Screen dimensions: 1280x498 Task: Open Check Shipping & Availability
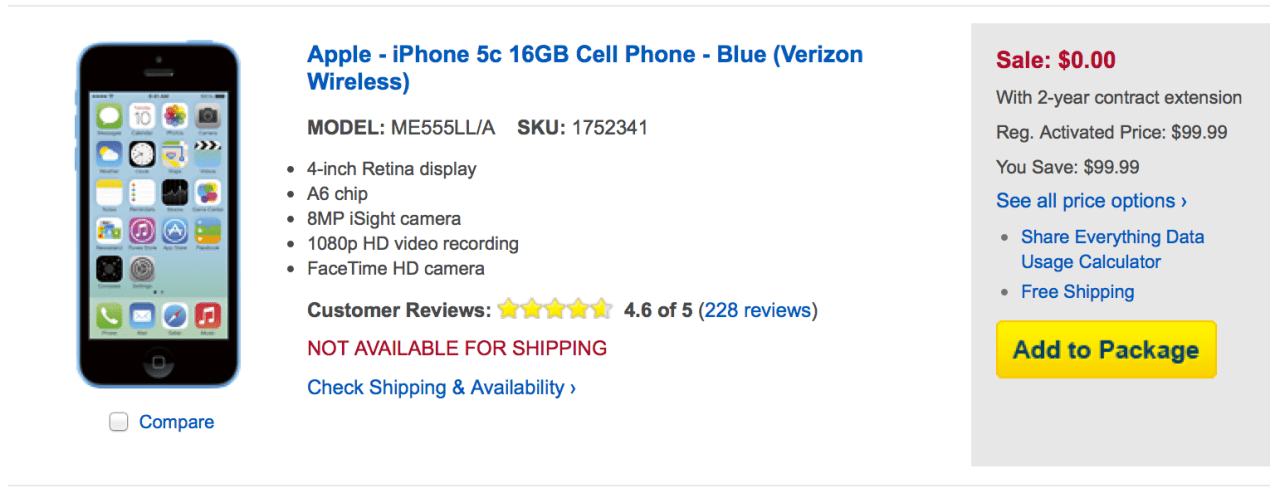[441, 387]
